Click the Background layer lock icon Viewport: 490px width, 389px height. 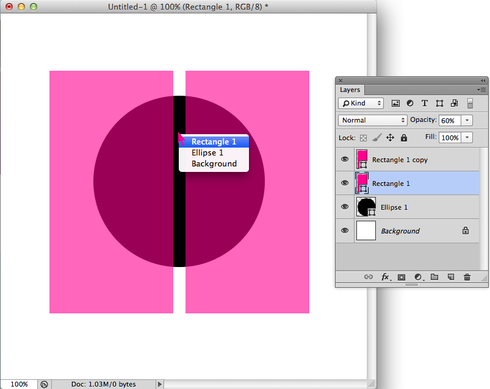(466, 230)
